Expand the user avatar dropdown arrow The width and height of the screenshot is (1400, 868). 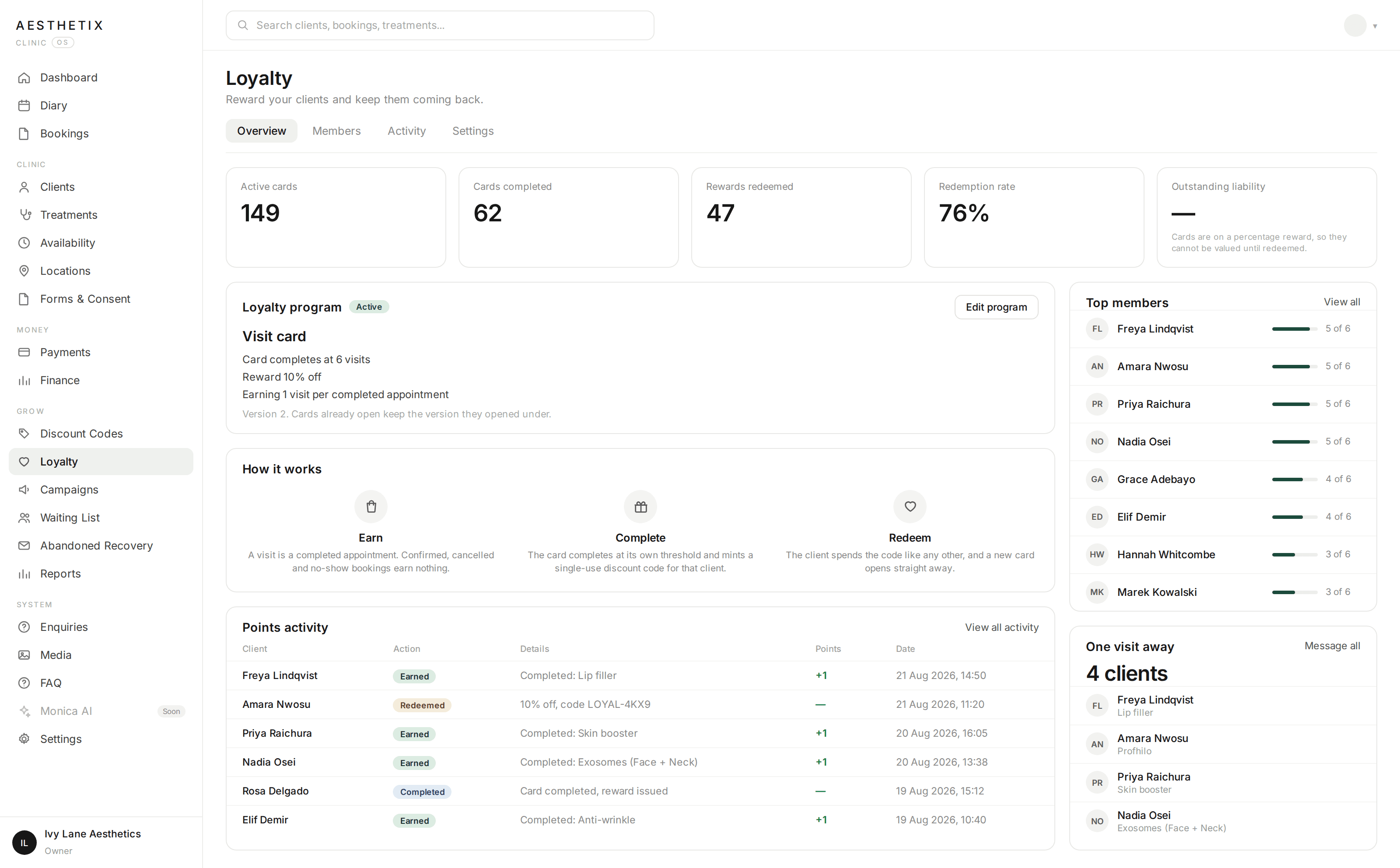(x=1375, y=26)
